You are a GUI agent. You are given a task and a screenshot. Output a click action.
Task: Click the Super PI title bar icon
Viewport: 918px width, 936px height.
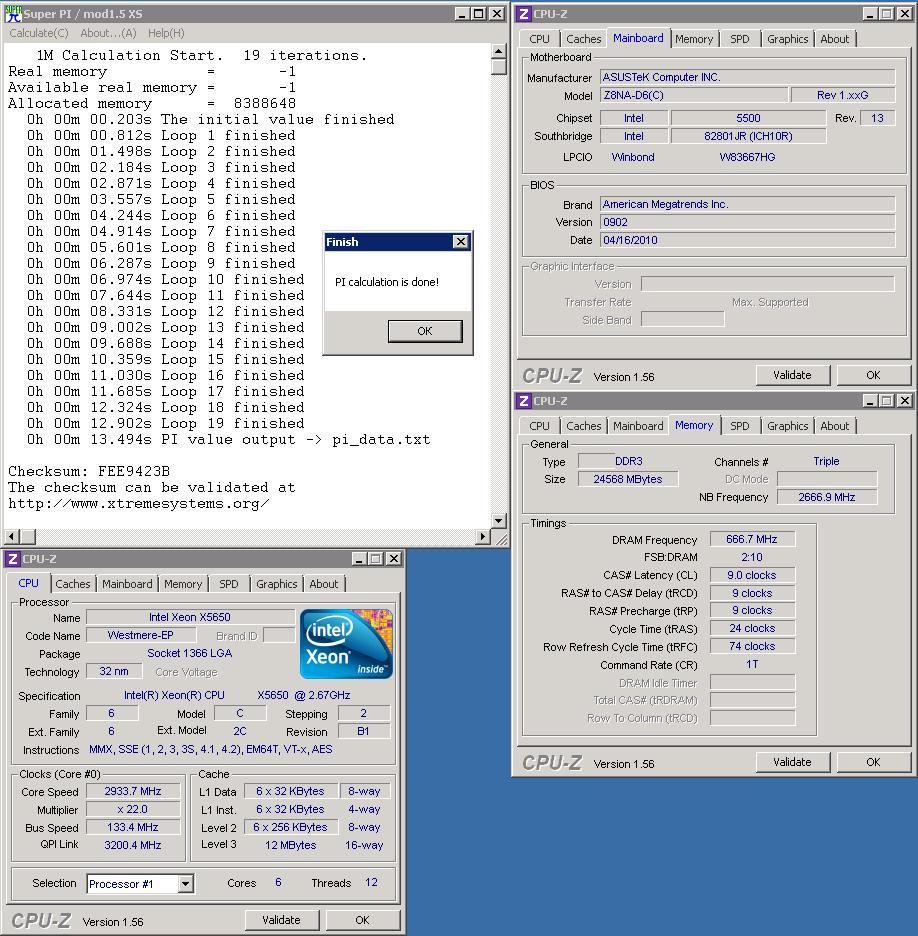click(13, 13)
